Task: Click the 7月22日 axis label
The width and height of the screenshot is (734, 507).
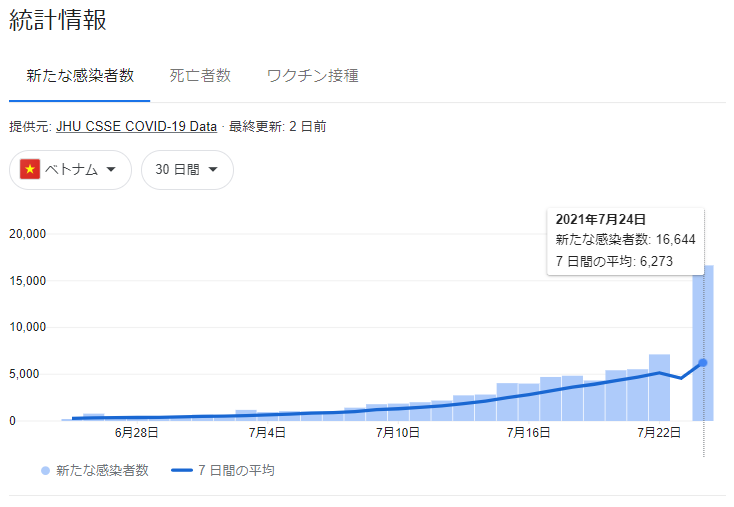Action: (659, 433)
